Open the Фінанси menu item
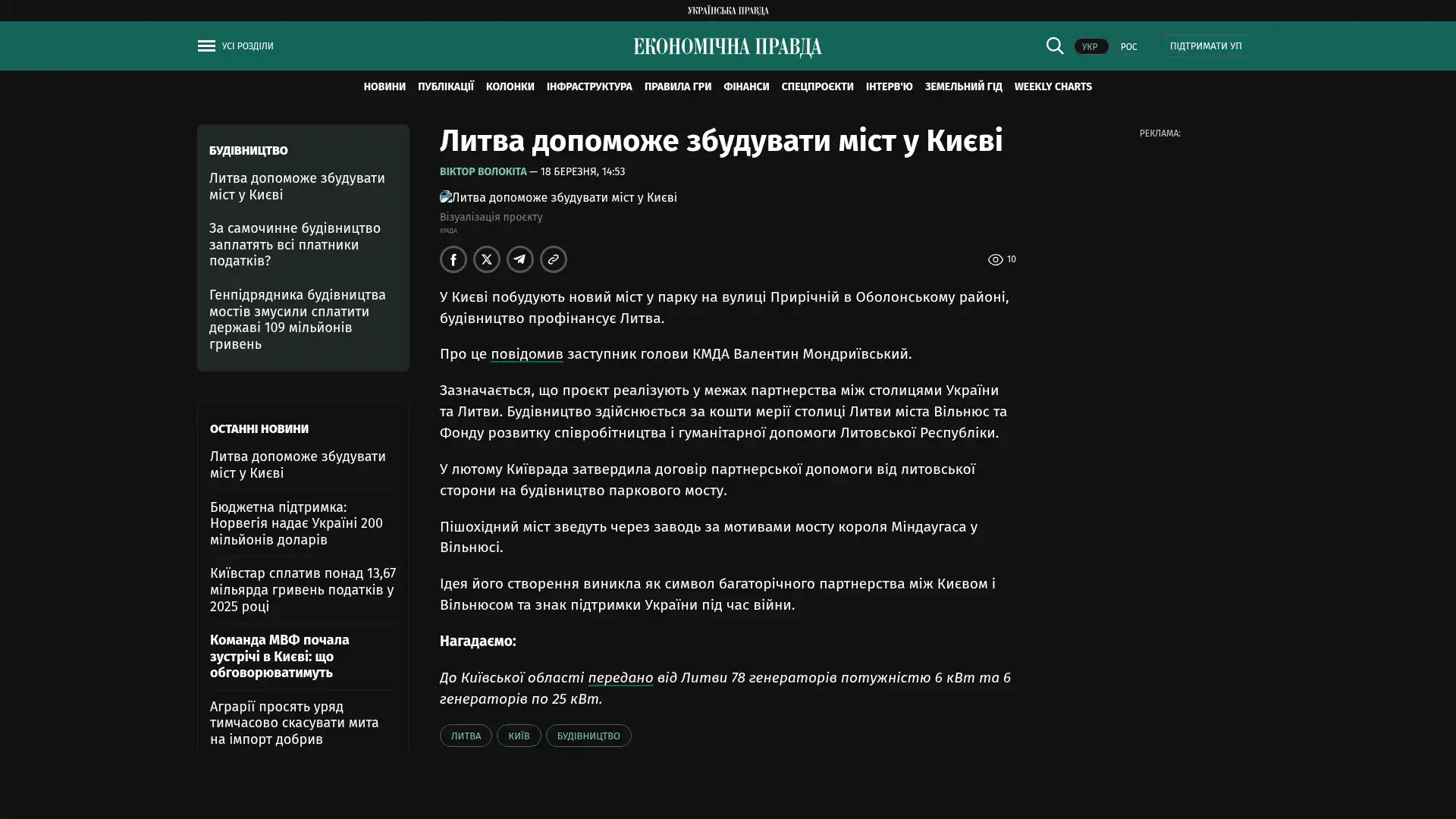Image resolution: width=1456 pixels, height=819 pixels. click(745, 87)
